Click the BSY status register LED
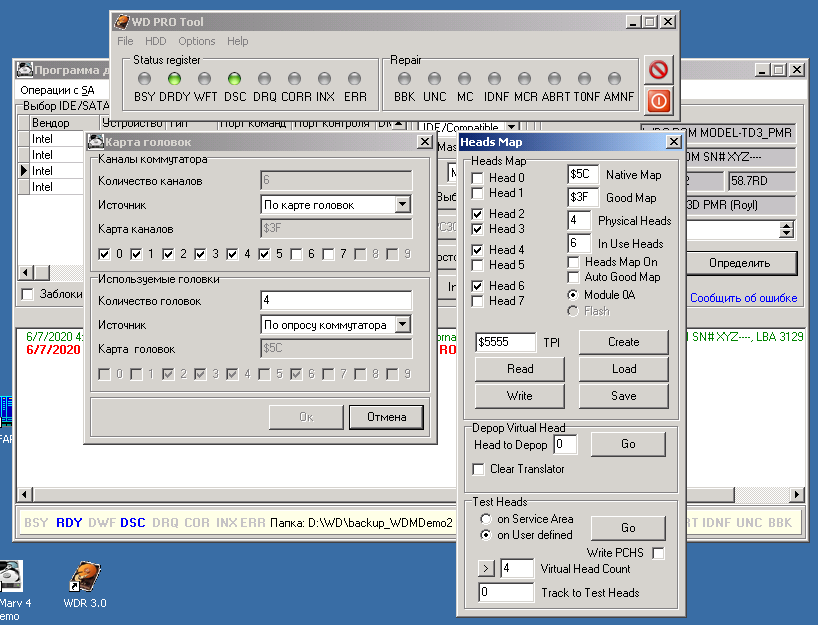This screenshot has width=818, height=625. coord(145,78)
